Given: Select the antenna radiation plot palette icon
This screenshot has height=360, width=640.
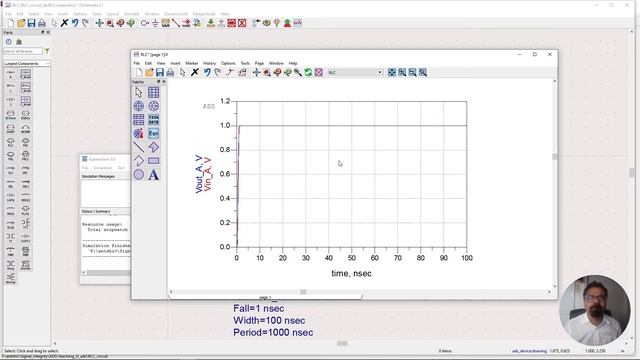Looking at the screenshot, I should [x=139, y=133].
